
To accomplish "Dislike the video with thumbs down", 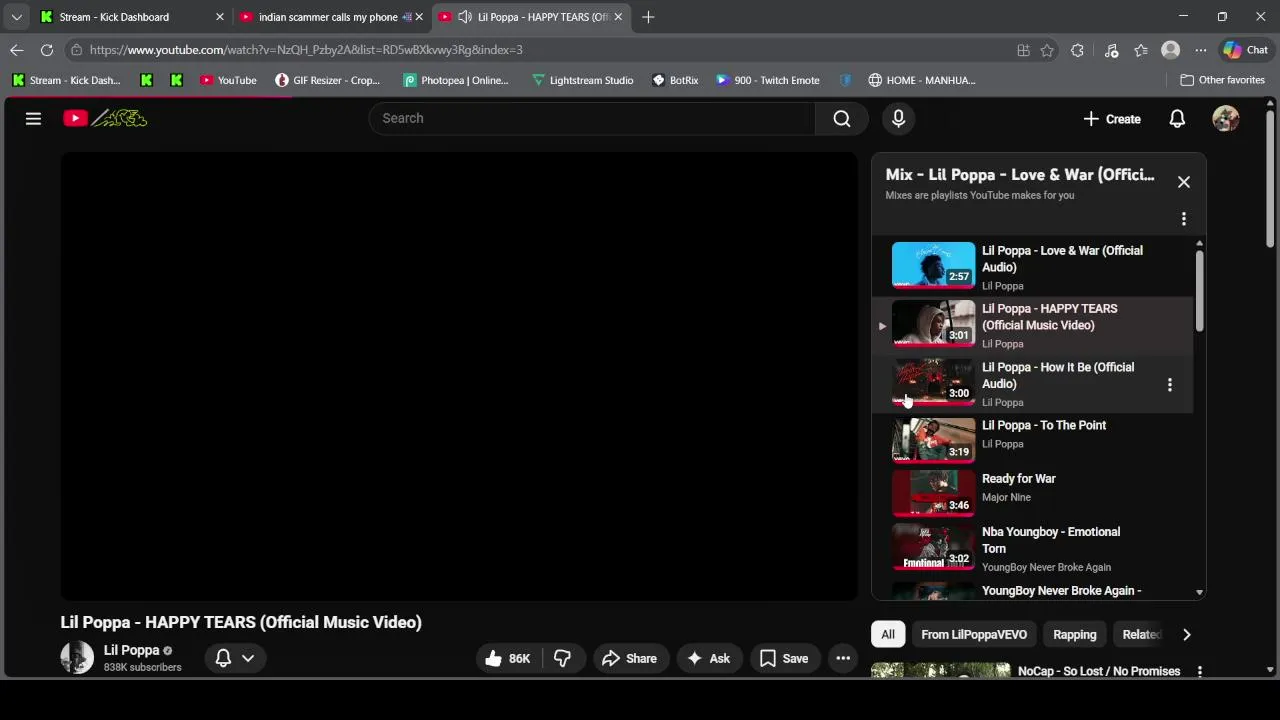I will [562, 658].
